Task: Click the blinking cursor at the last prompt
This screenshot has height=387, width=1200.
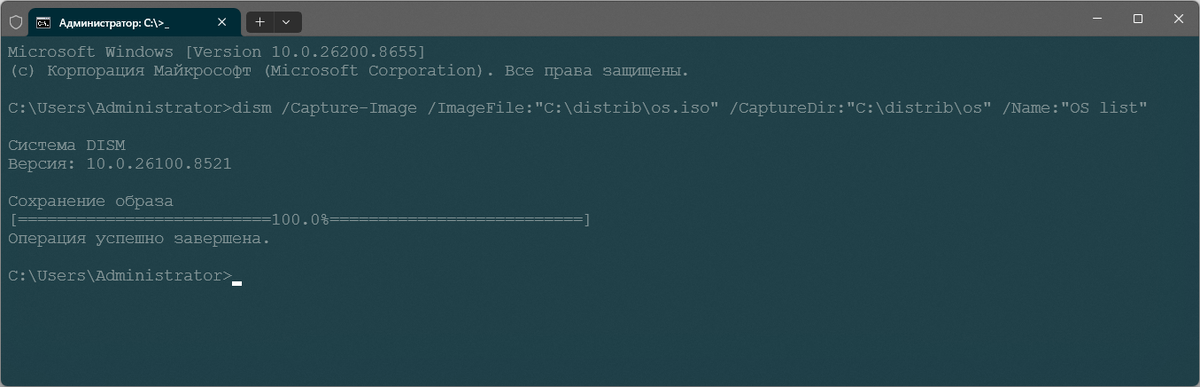Action: coord(237,283)
